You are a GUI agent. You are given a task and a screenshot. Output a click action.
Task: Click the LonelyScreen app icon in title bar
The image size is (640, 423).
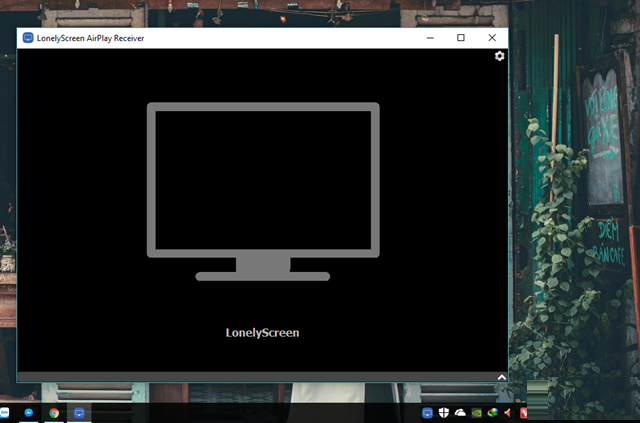[28, 38]
